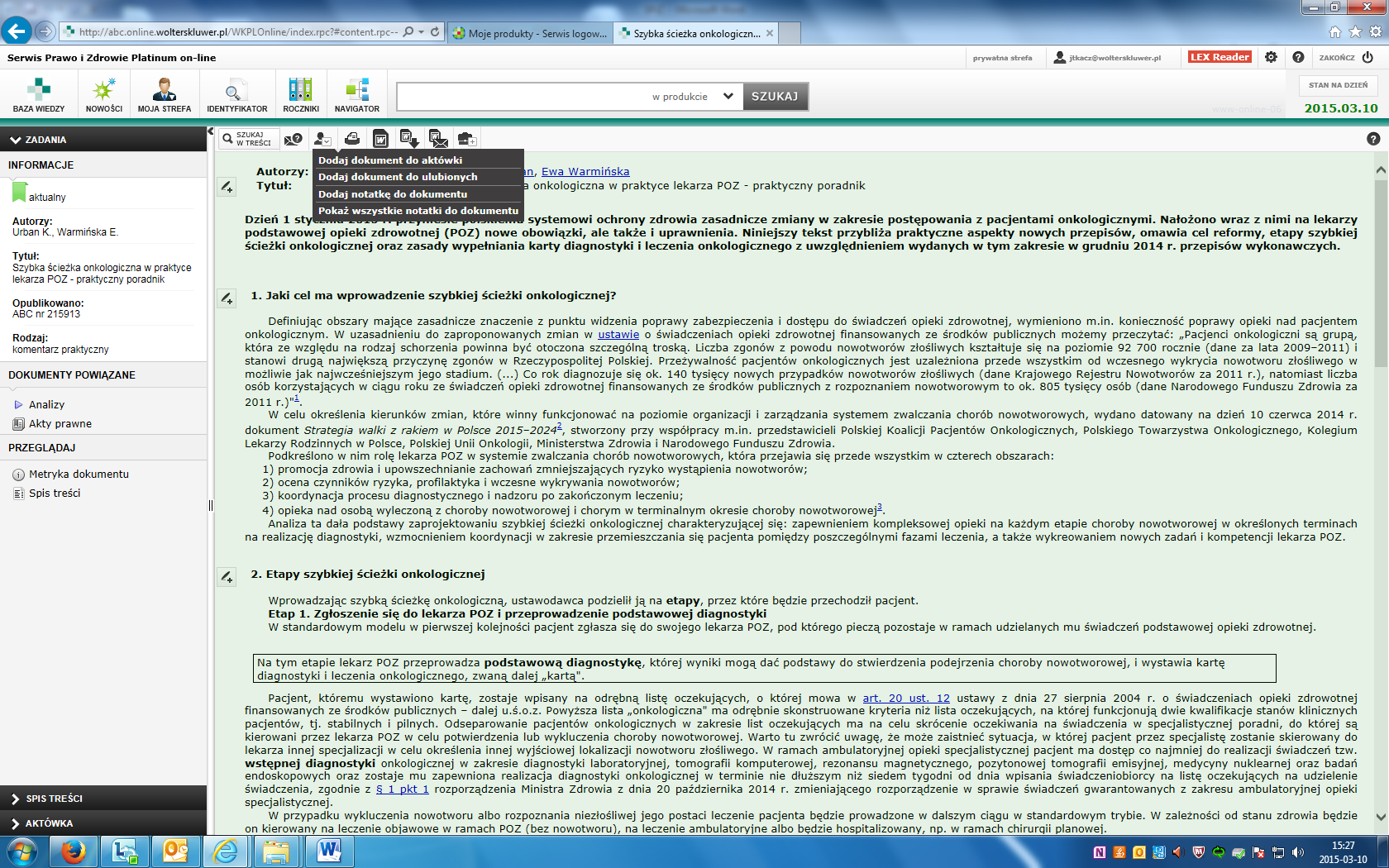1389x868 pixels.
Task: Click the envelope question icon in document toolbar
Action: pyautogui.click(x=294, y=139)
